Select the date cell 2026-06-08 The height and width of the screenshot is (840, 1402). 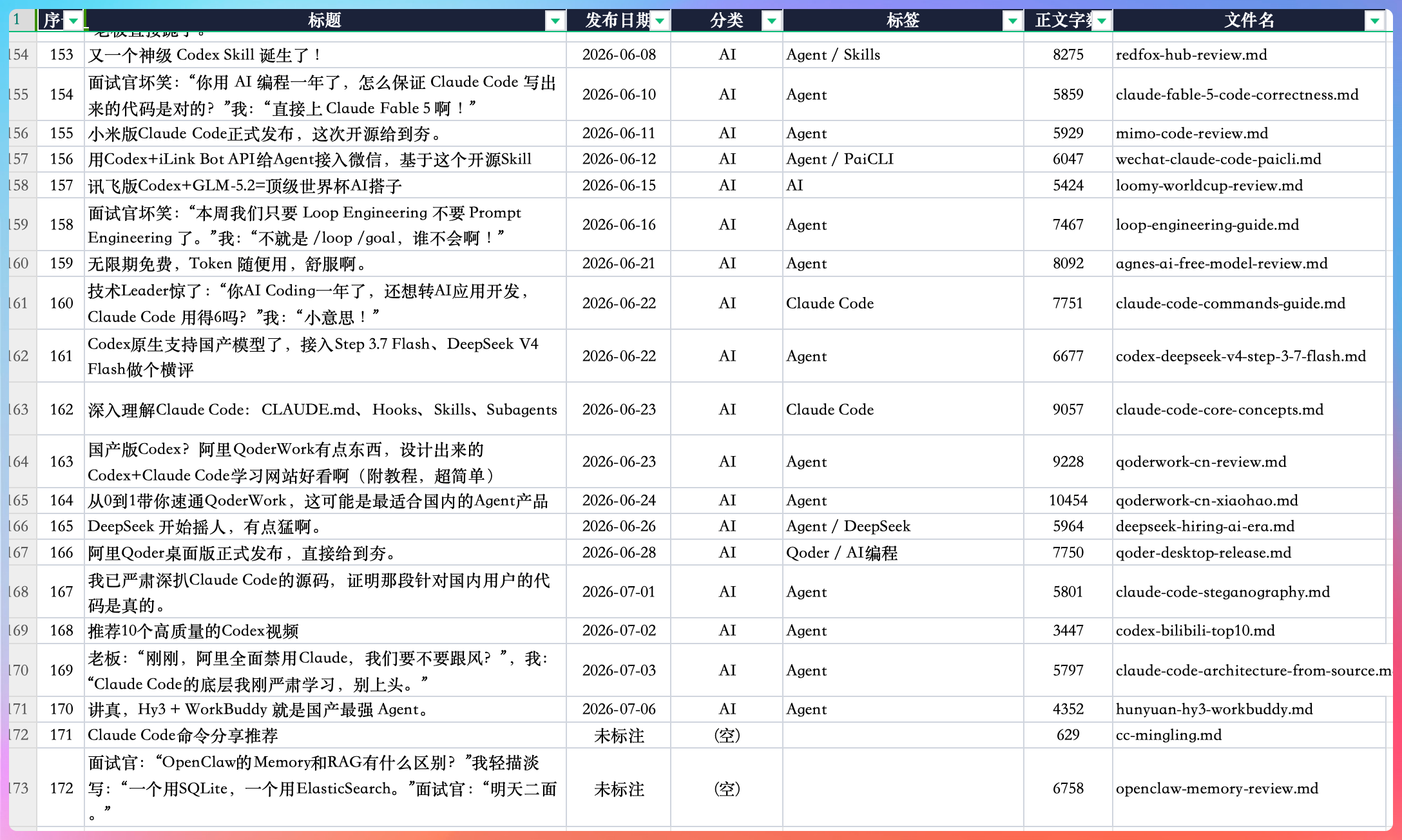click(x=619, y=55)
